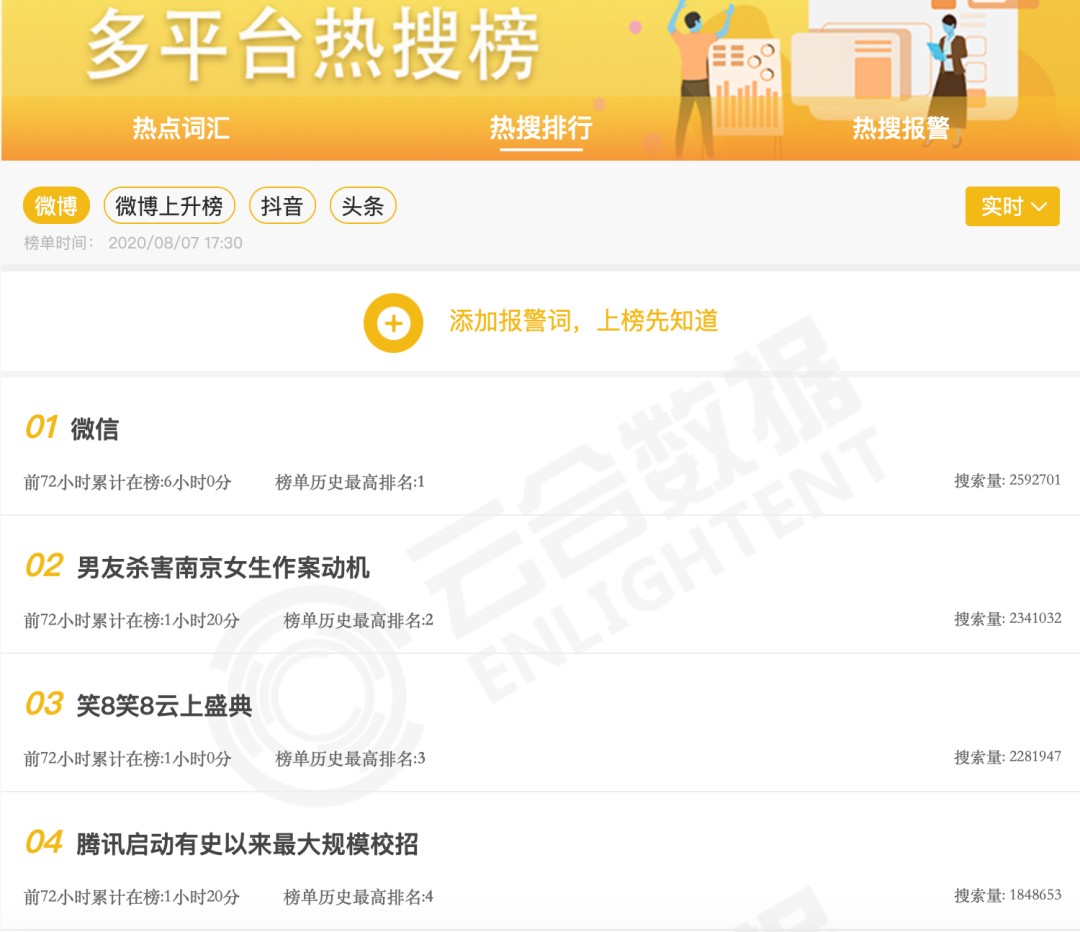Select the 微博 platform filter
1080x932 pixels.
click(x=56, y=205)
